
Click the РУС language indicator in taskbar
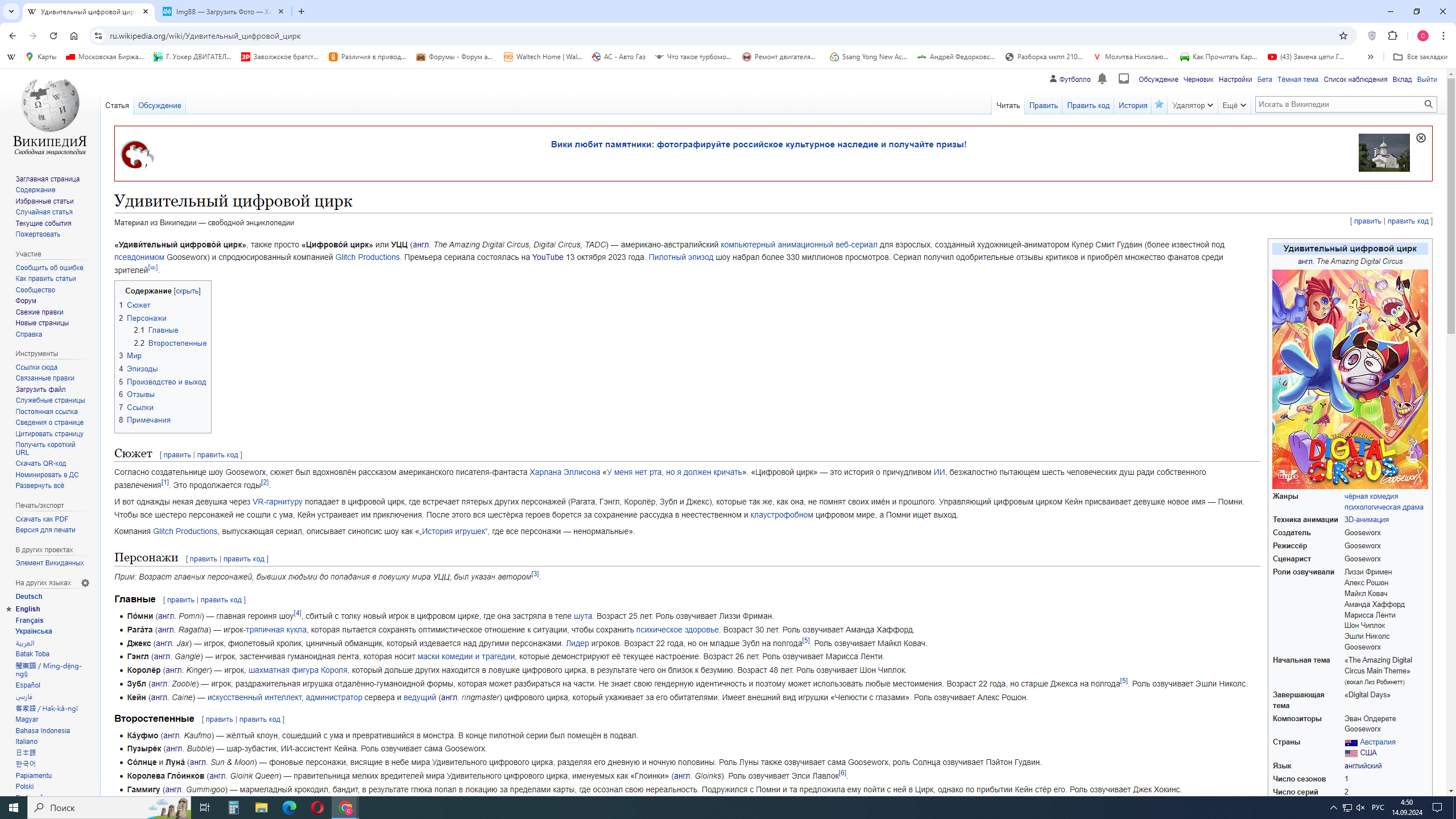[1378, 808]
